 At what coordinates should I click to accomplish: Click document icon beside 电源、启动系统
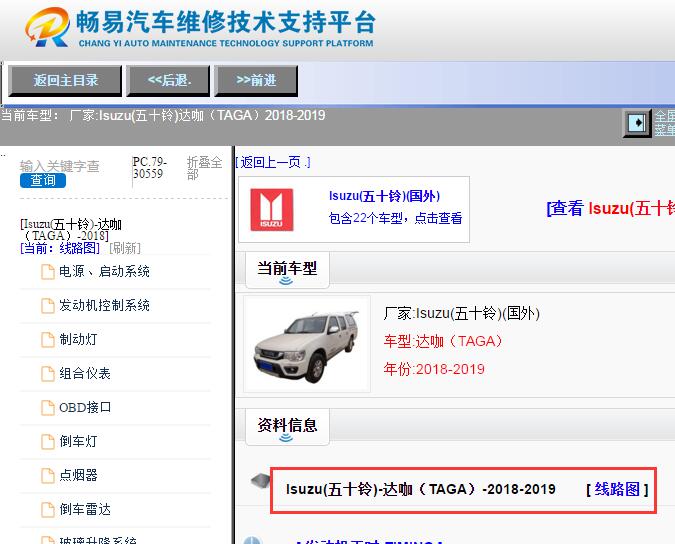pyautogui.click(x=47, y=272)
